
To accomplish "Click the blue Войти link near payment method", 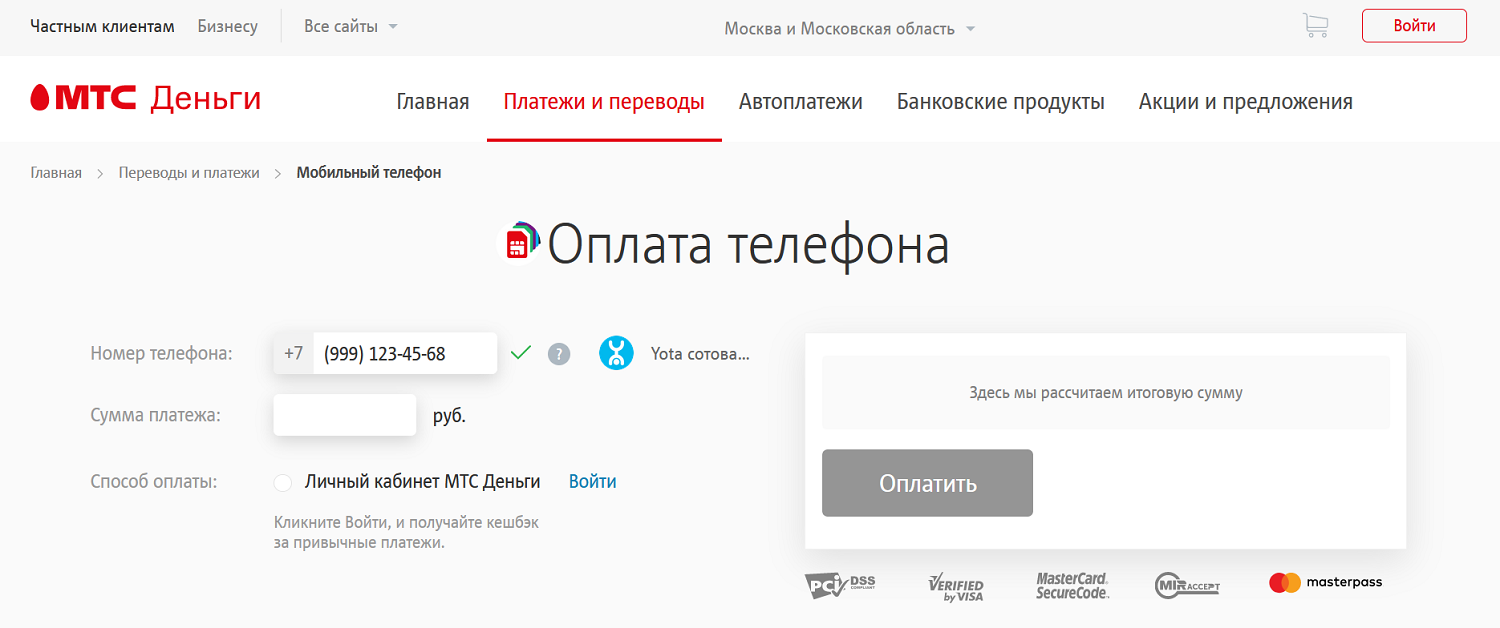I will click(593, 481).
